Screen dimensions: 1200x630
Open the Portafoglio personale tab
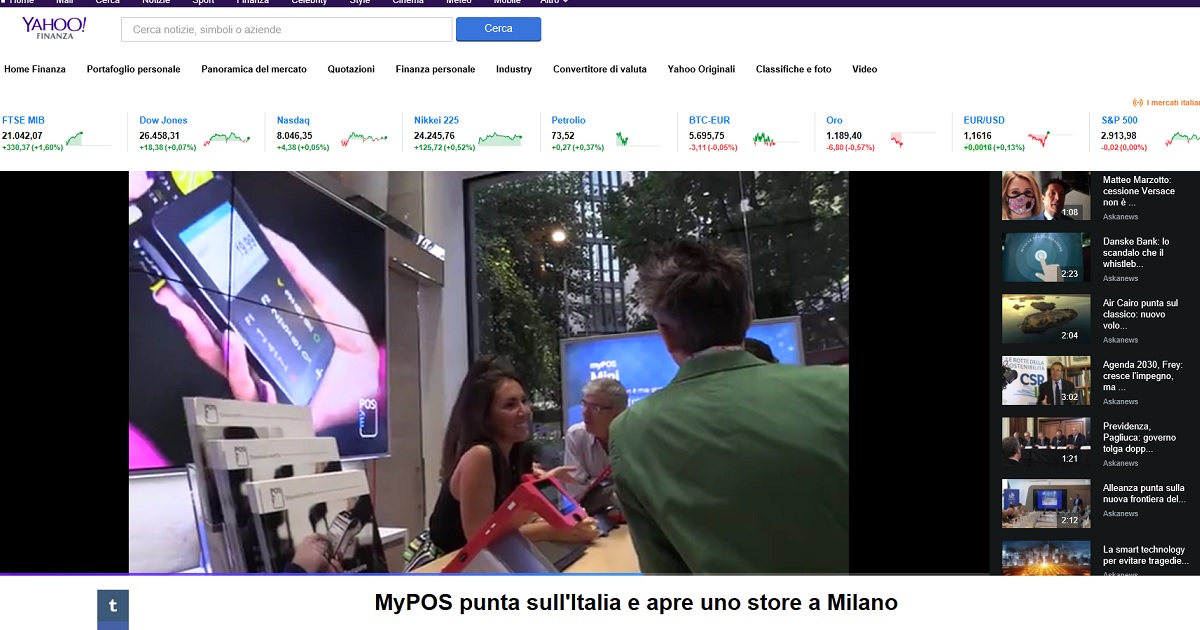134,69
